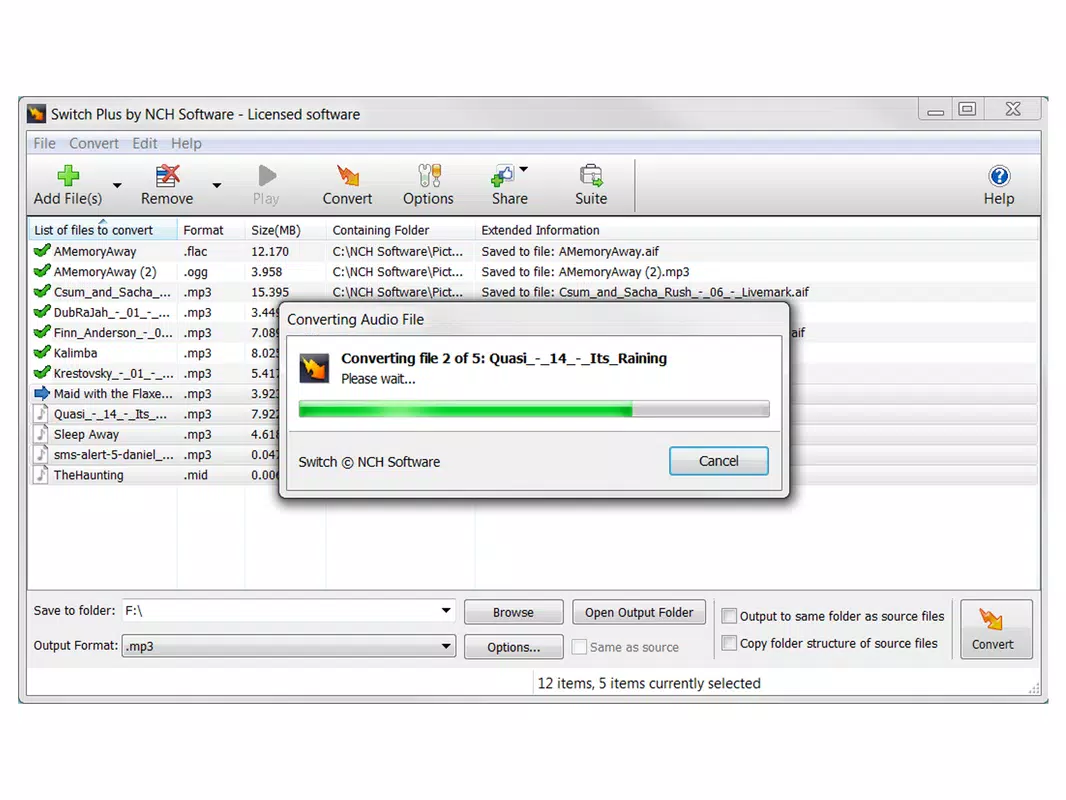This screenshot has width=1066, height=800.
Task: Click the Browse button
Action: [513, 612]
